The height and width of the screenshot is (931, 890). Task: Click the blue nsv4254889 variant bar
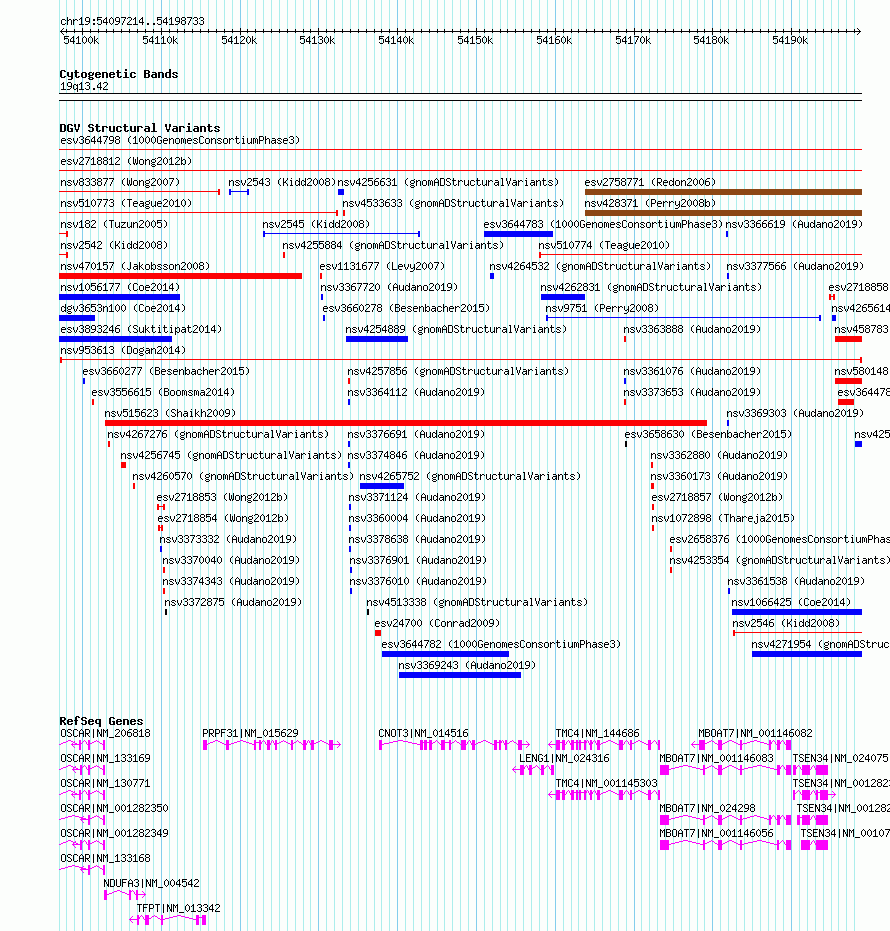377,339
